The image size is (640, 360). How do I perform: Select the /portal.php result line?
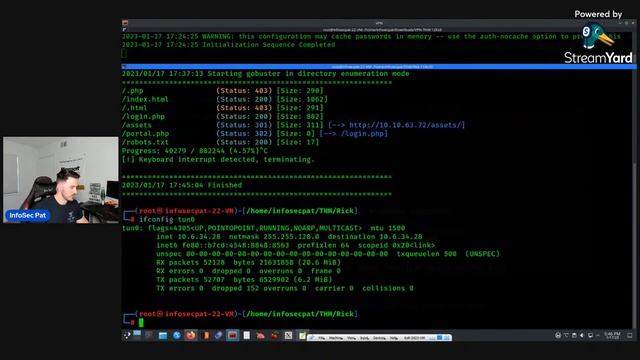(x=255, y=133)
